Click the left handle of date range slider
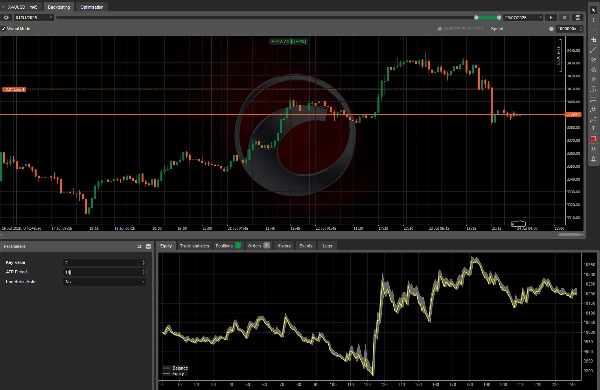Image resolution: width=600 pixels, height=390 pixels. pos(476,18)
